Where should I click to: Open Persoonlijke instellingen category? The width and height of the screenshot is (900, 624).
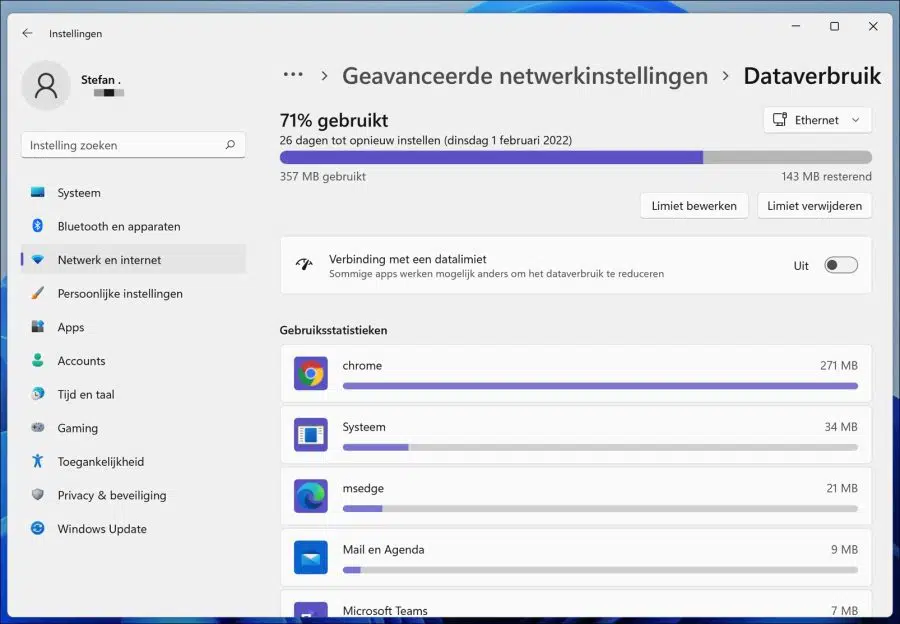pos(133,293)
